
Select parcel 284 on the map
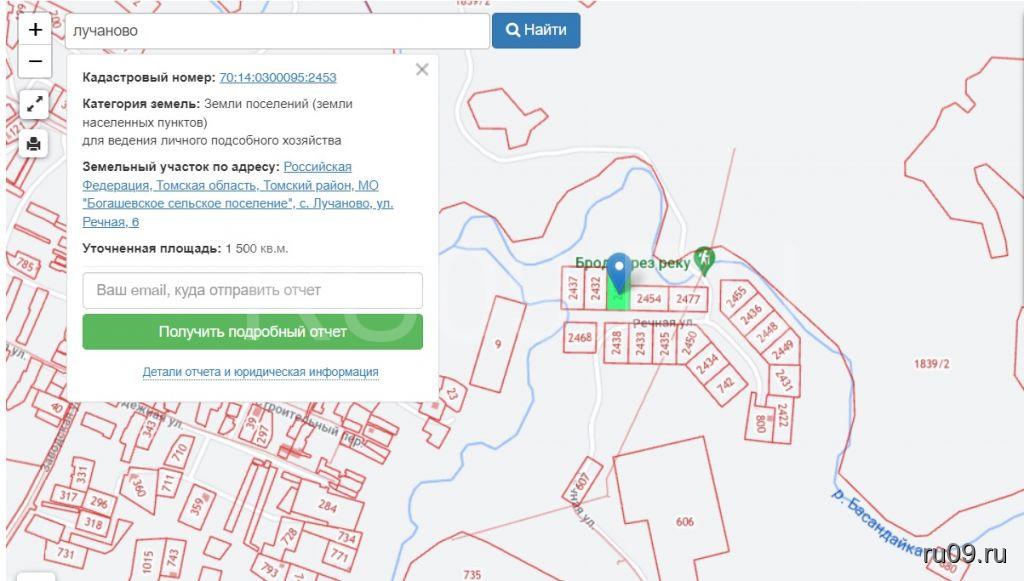(x=327, y=506)
